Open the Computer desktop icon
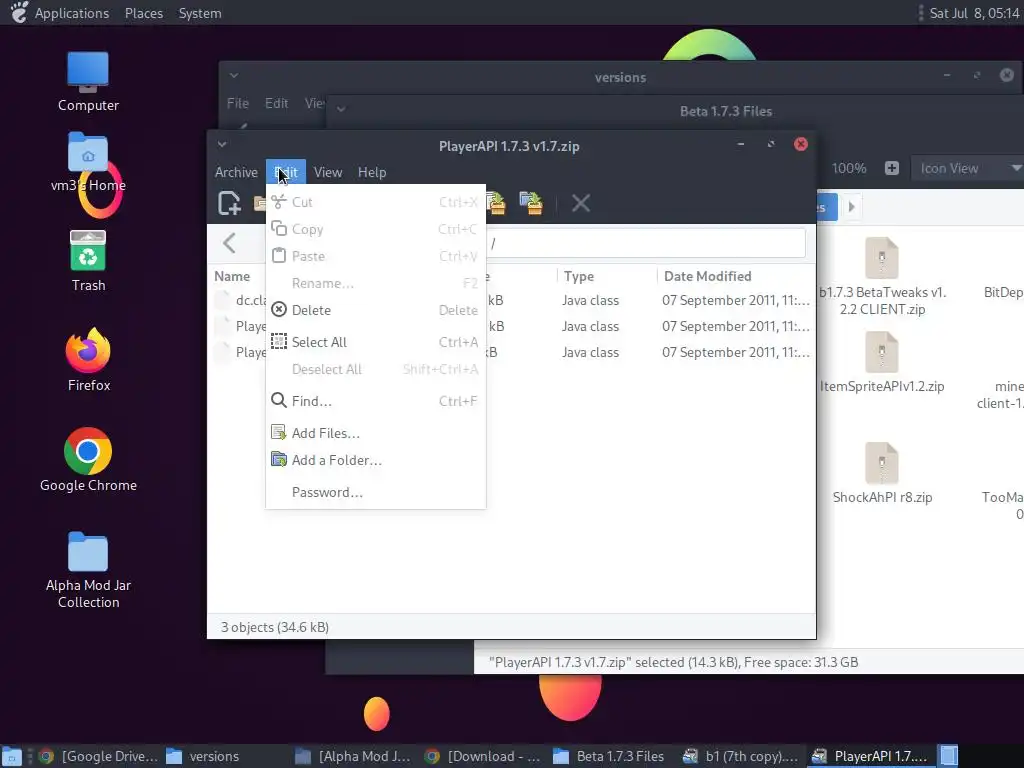 pyautogui.click(x=88, y=82)
